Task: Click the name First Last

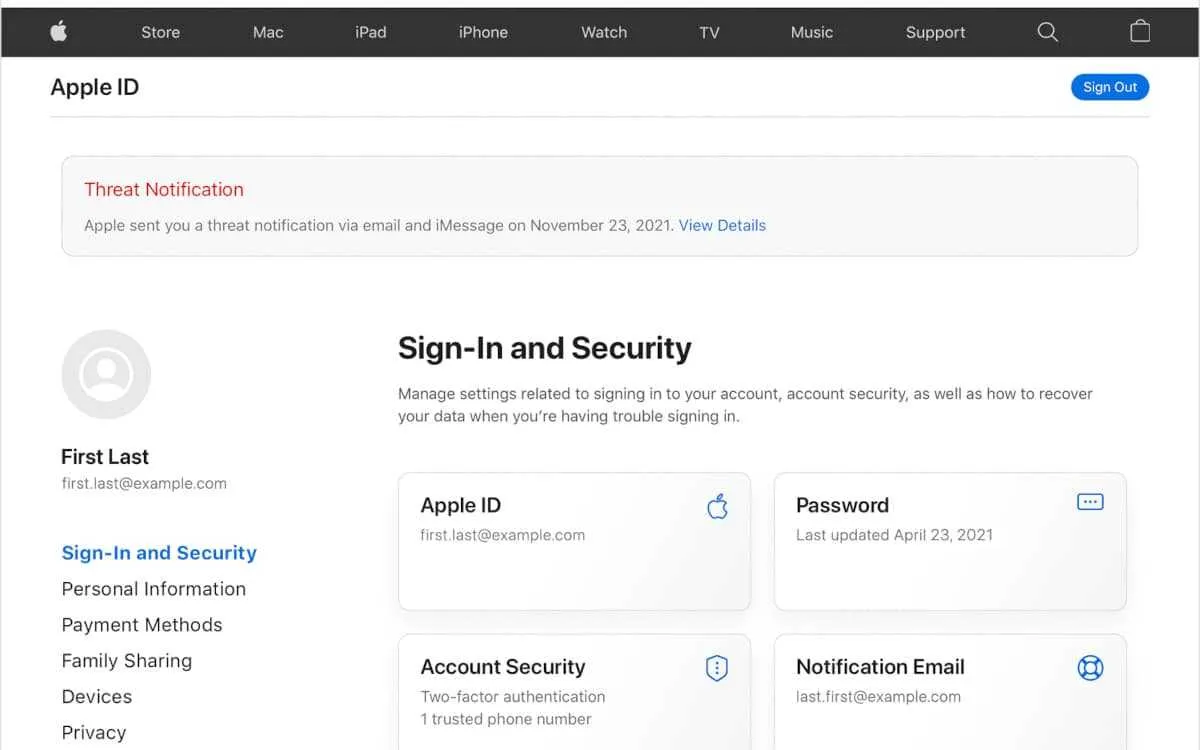Action: pyautogui.click(x=105, y=457)
